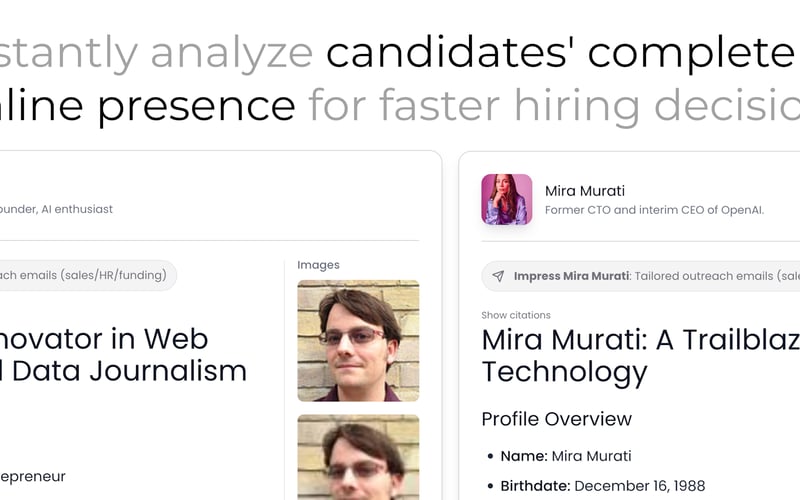Viewport: 800px width, 500px height.
Task: Click the Images section label
Action: pos(318,265)
